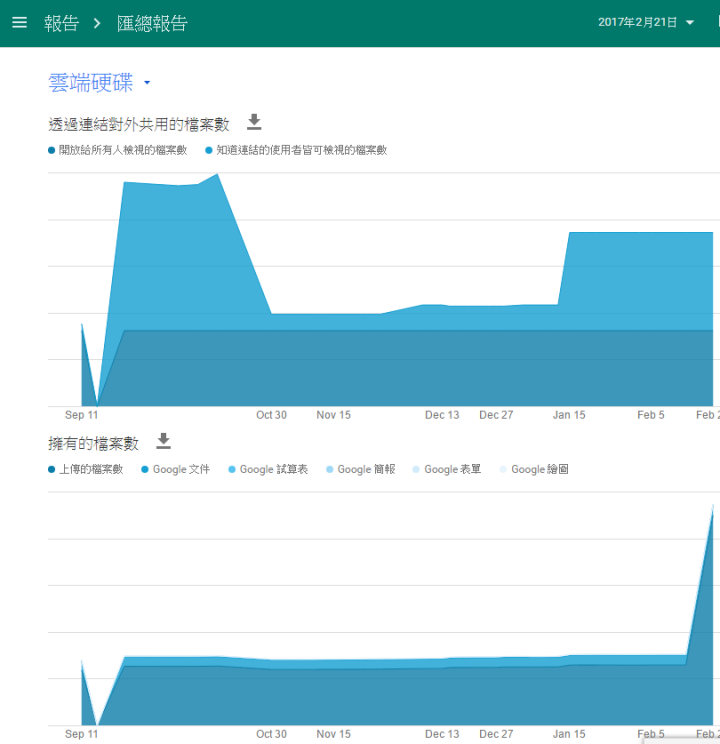Click 匯總報告 breadcrumb title
This screenshot has width=720, height=744.
[x=152, y=23]
